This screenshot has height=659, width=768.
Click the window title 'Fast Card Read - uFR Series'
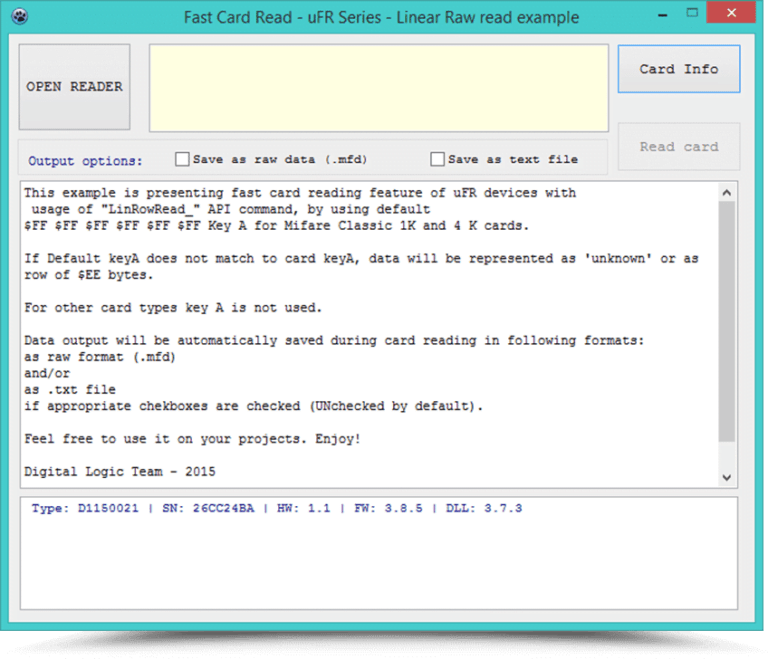click(283, 18)
